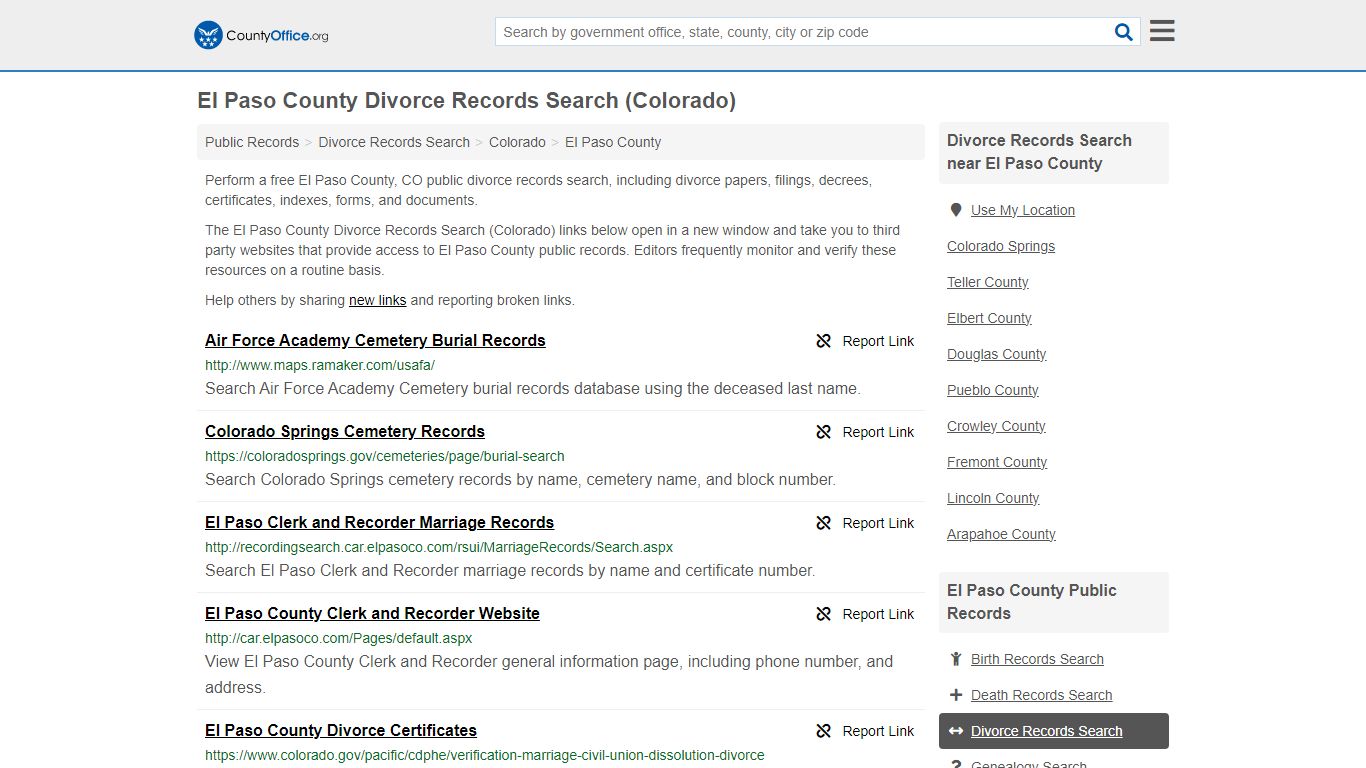Click the maps.ramaker.com/usafa URL
Viewport: 1366px width, 768px height.
point(320,365)
